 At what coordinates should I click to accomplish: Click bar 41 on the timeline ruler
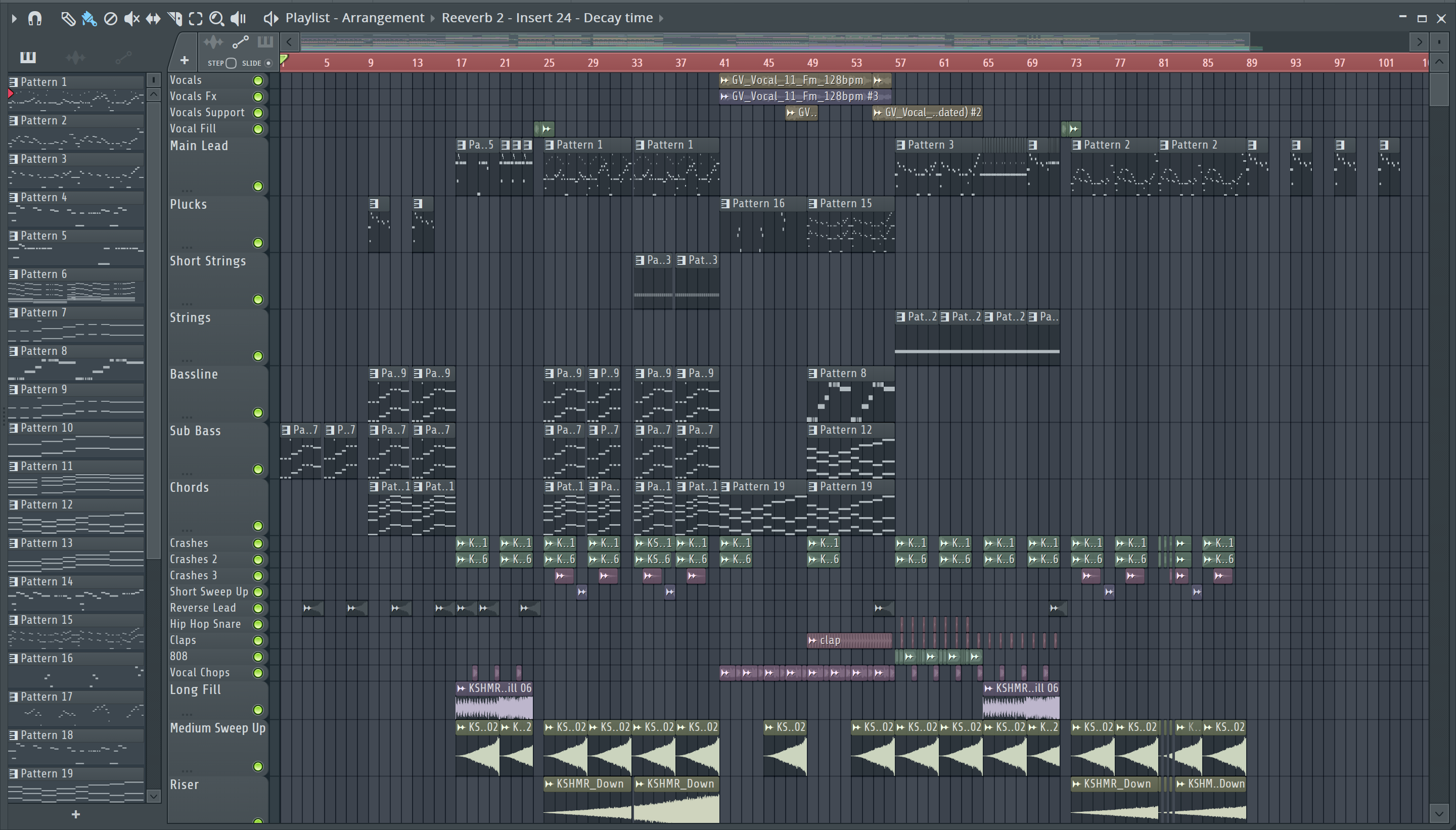click(724, 63)
